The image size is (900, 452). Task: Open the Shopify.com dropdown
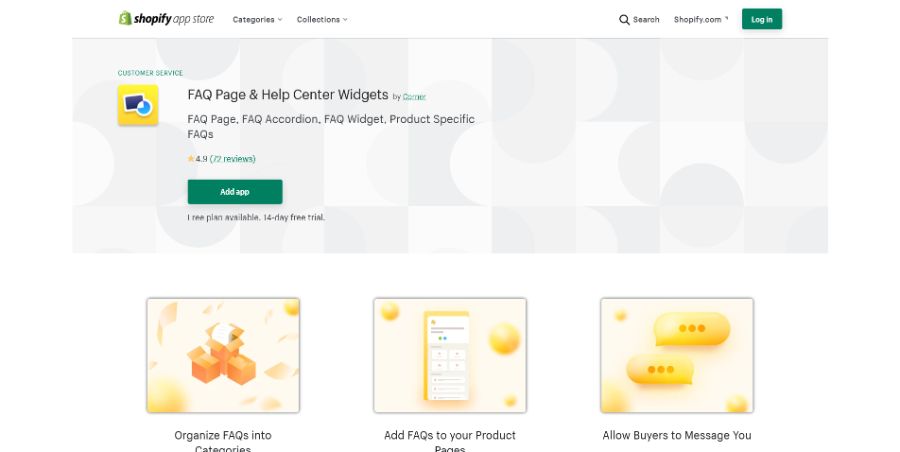(x=701, y=20)
